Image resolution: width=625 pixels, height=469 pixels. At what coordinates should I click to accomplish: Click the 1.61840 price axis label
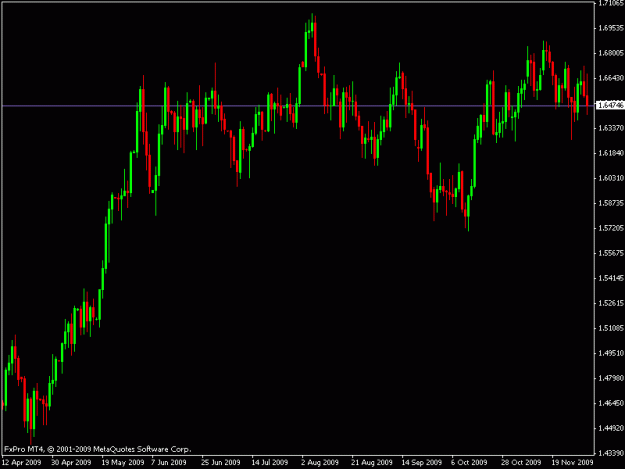coord(611,153)
